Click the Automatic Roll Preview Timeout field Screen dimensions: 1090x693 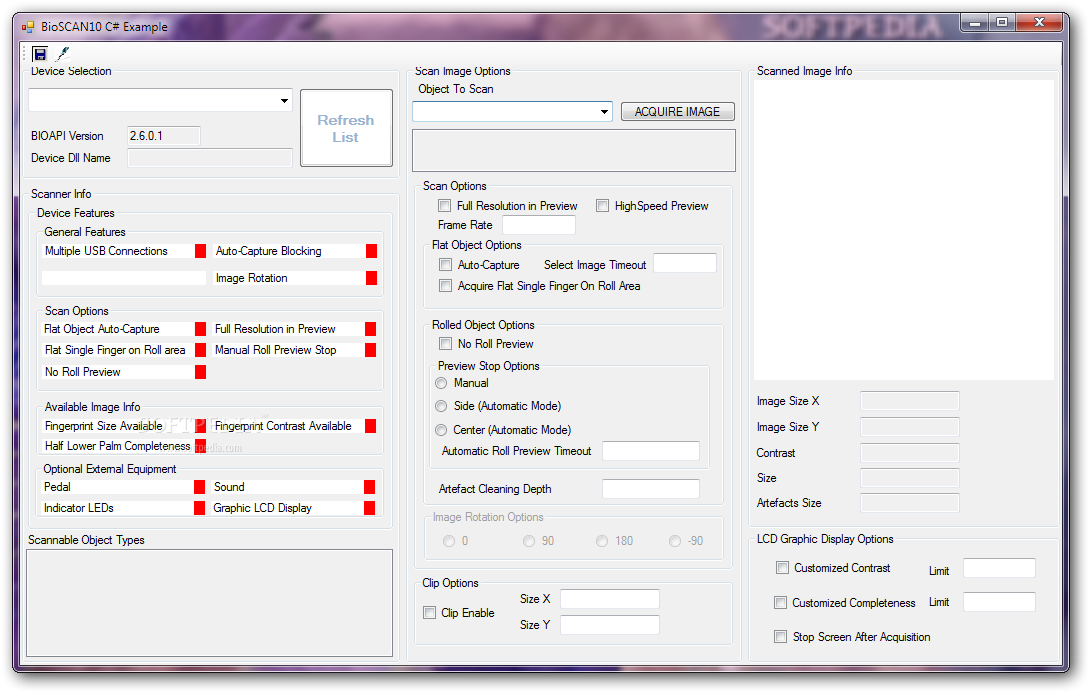click(x=651, y=450)
